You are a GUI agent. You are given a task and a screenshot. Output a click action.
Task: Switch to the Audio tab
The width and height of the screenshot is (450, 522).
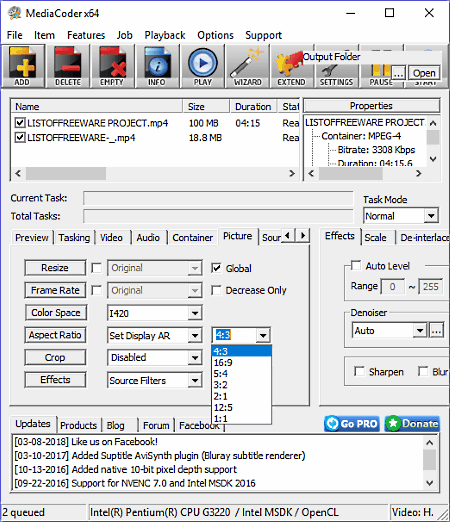pos(148,237)
